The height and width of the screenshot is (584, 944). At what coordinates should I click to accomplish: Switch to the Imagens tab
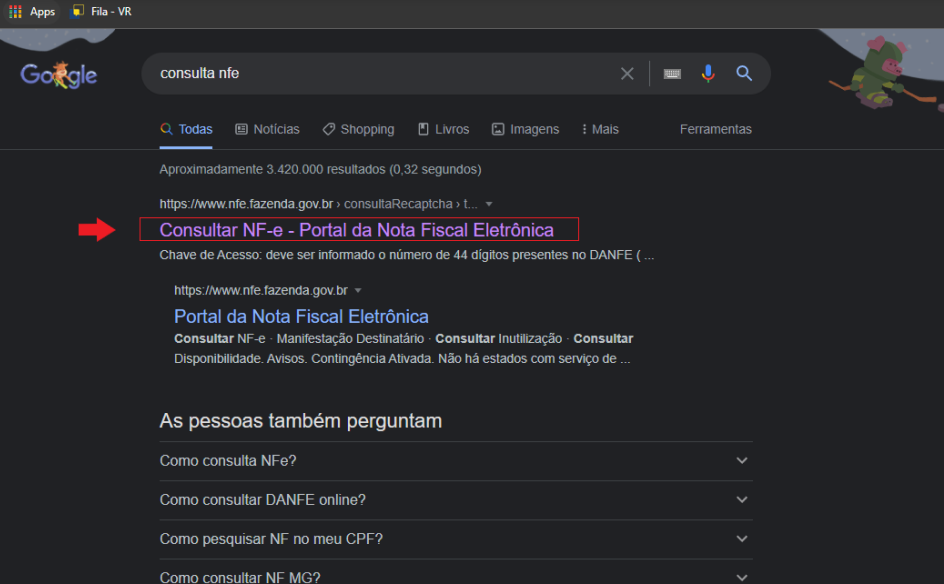pyautogui.click(x=526, y=129)
